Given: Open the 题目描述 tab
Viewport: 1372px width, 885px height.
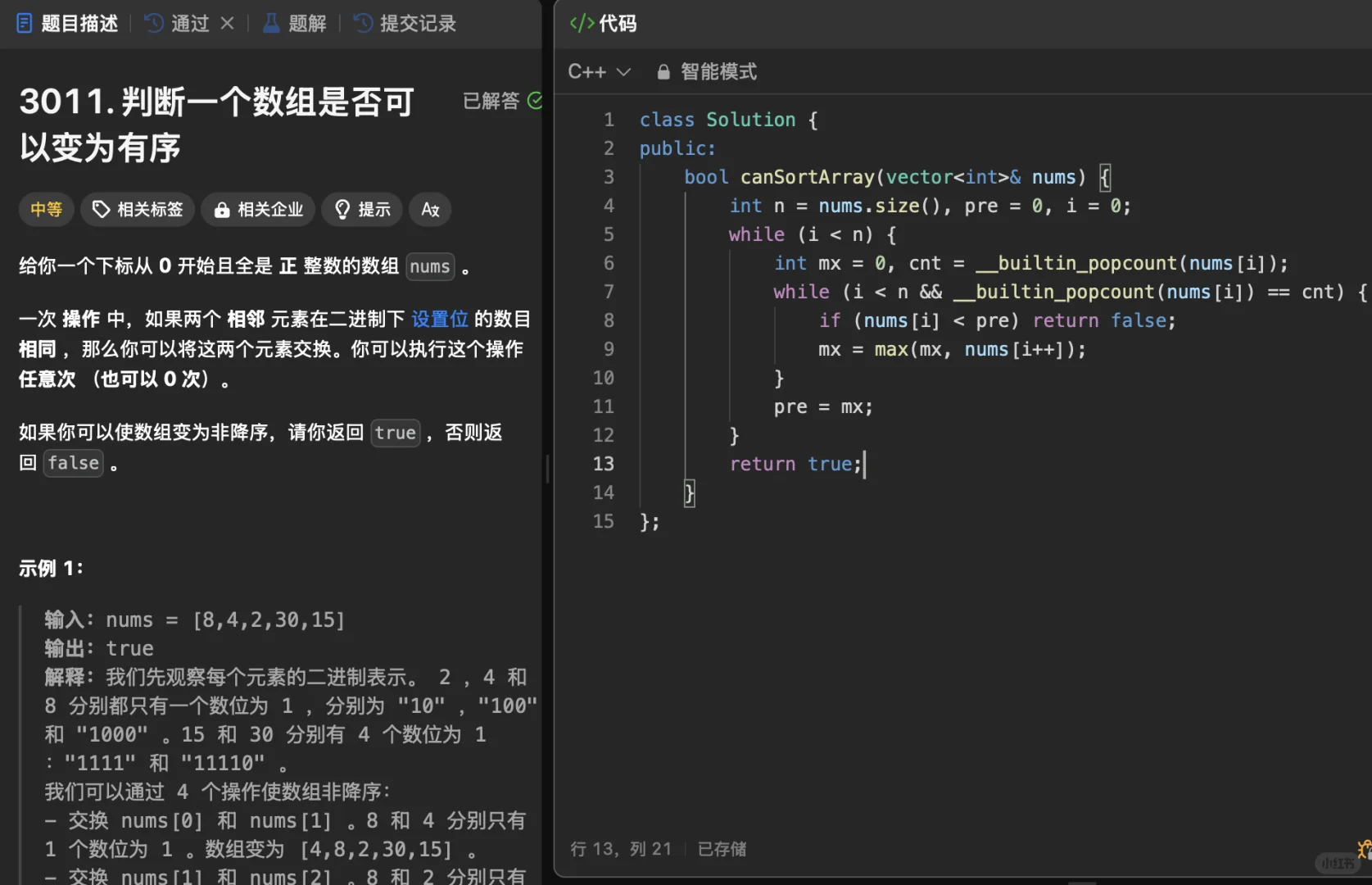Looking at the screenshot, I should click(67, 23).
